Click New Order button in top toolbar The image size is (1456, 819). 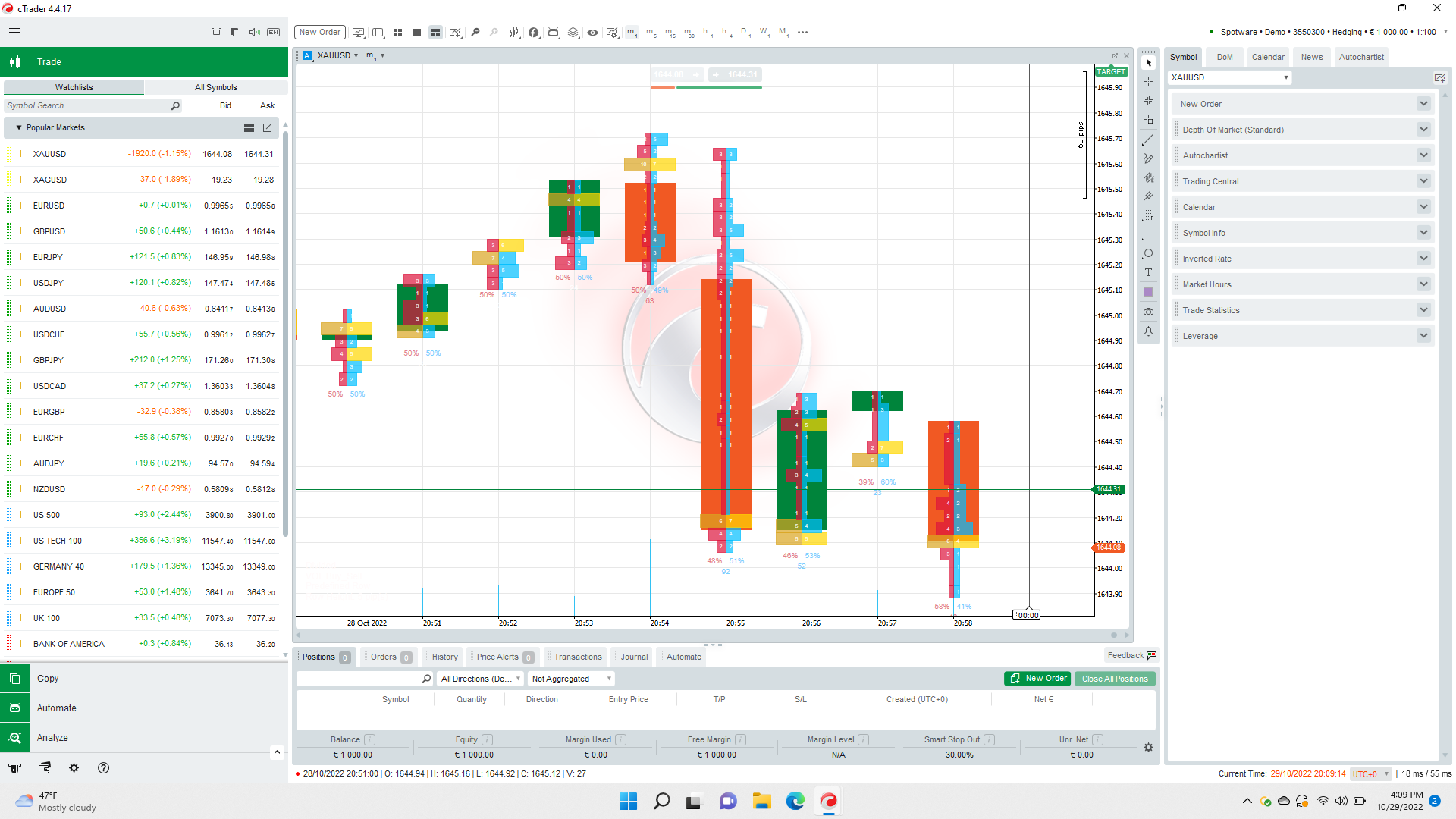(319, 33)
